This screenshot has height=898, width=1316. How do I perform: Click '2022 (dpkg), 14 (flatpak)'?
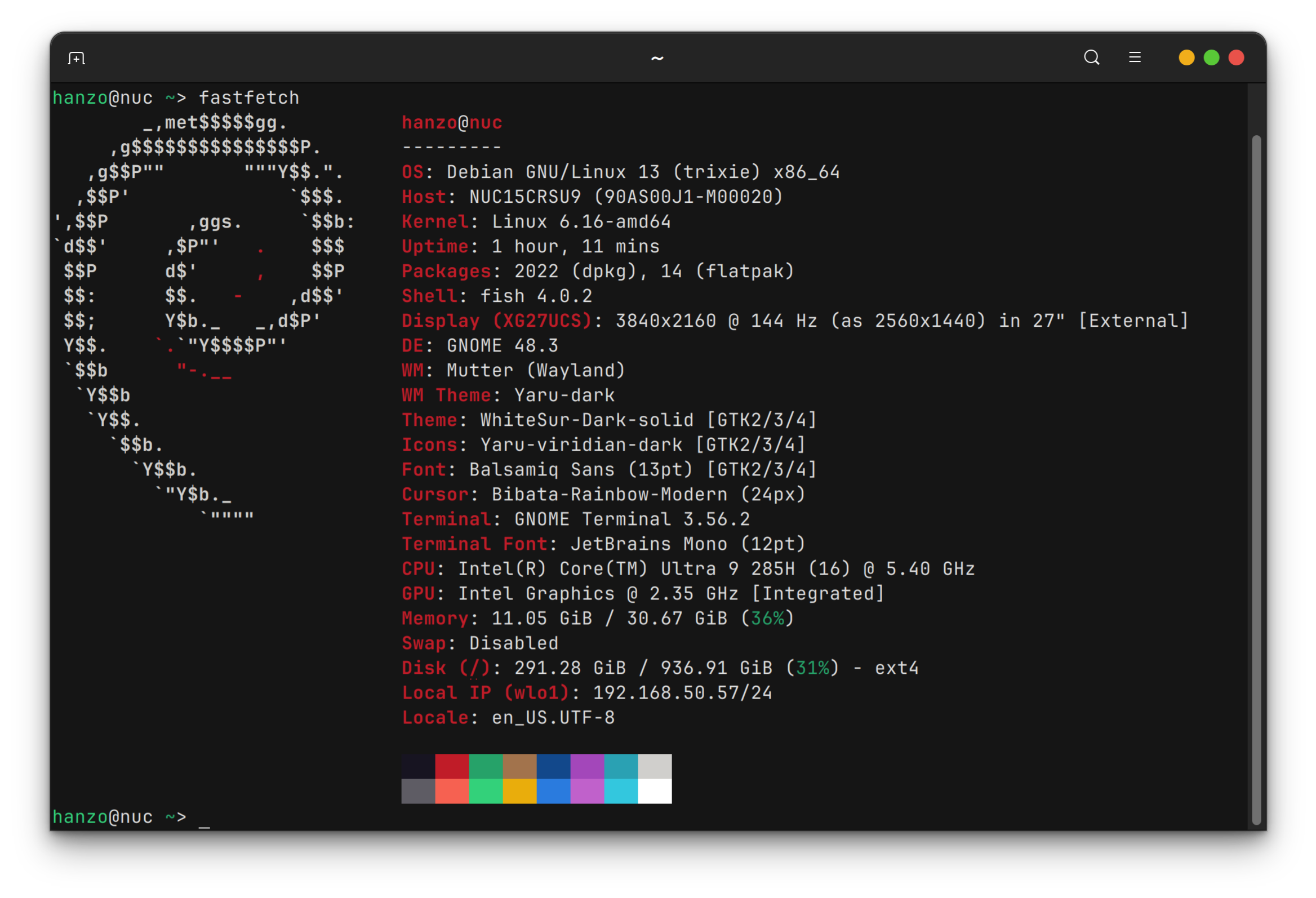[x=654, y=271]
